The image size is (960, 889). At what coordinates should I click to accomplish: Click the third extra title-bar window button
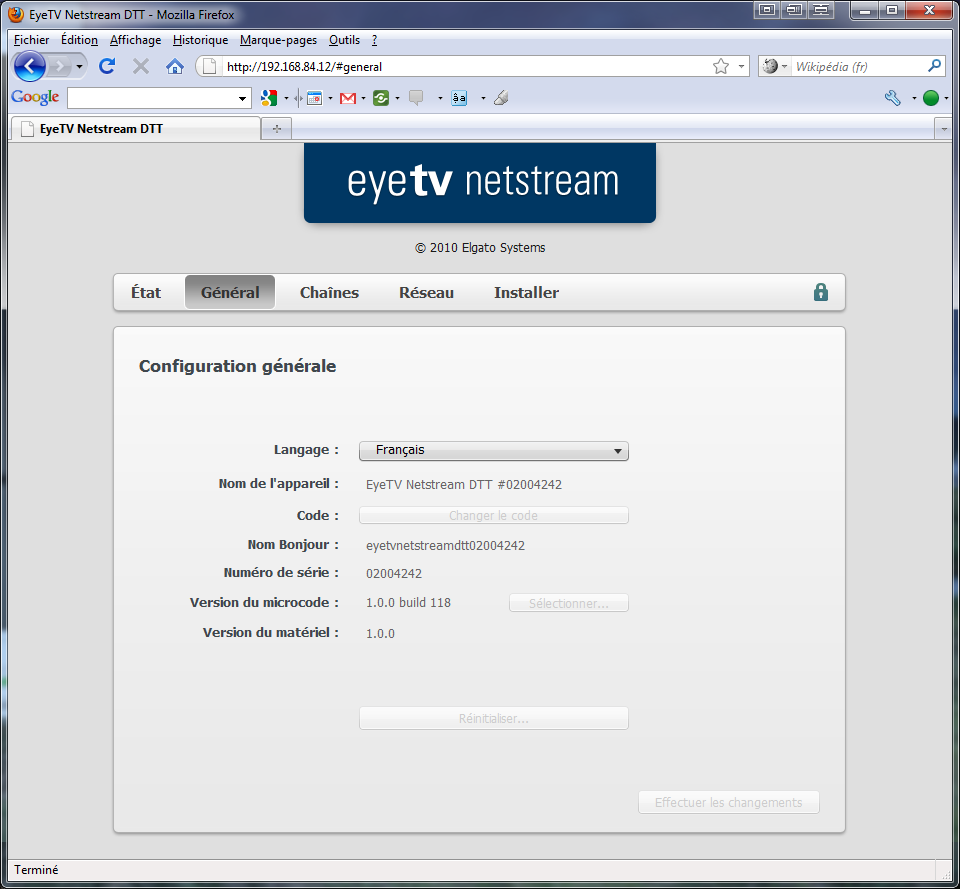click(x=821, y=10)
